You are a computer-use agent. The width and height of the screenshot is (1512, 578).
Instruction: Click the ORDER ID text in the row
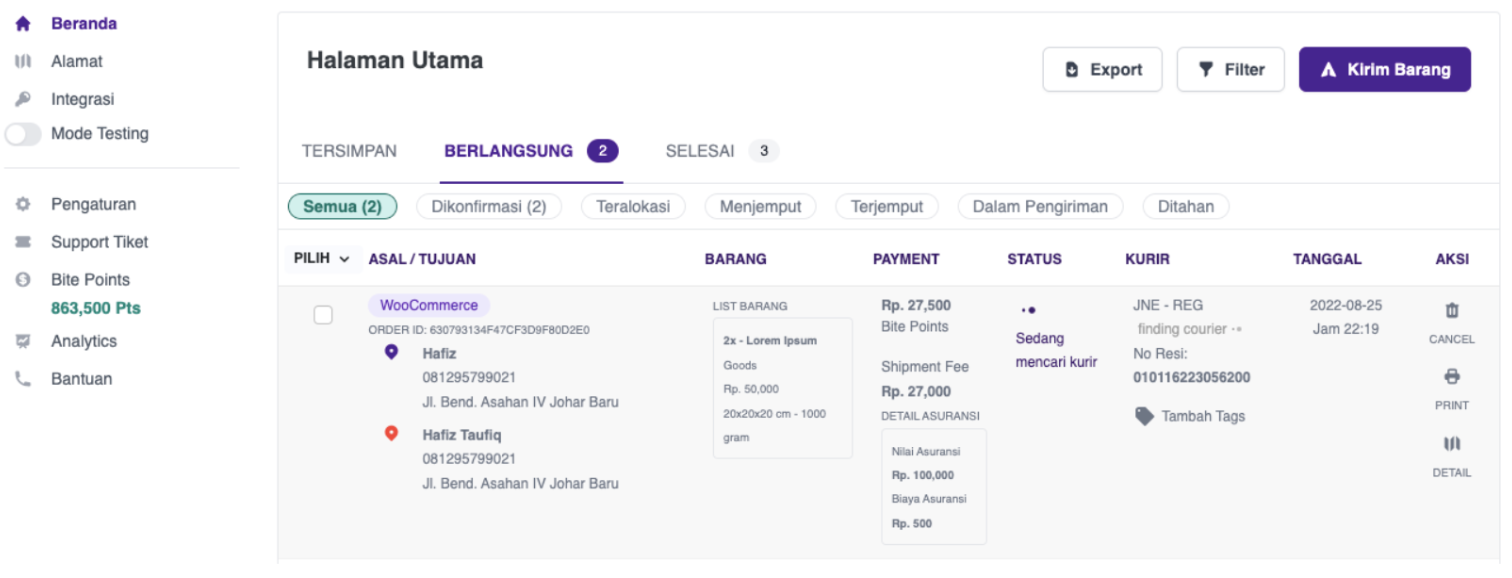pyautogui.click(x=479, y=329)
